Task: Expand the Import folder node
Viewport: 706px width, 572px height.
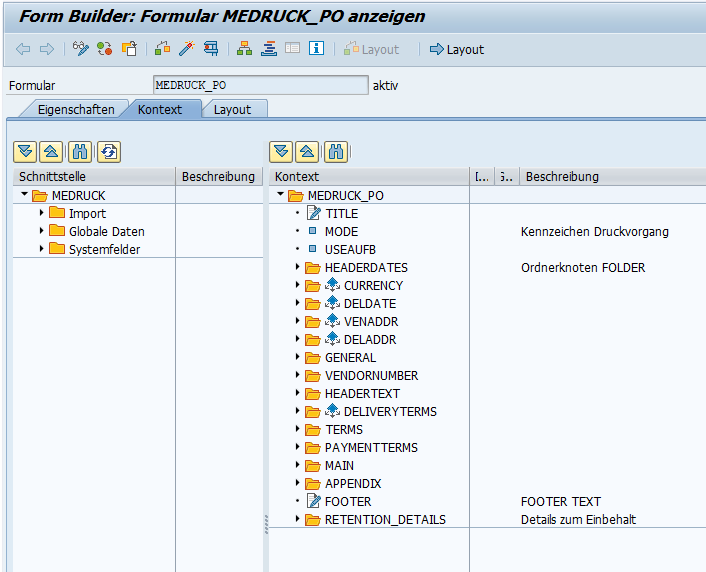Action: [x=41, y=213]
